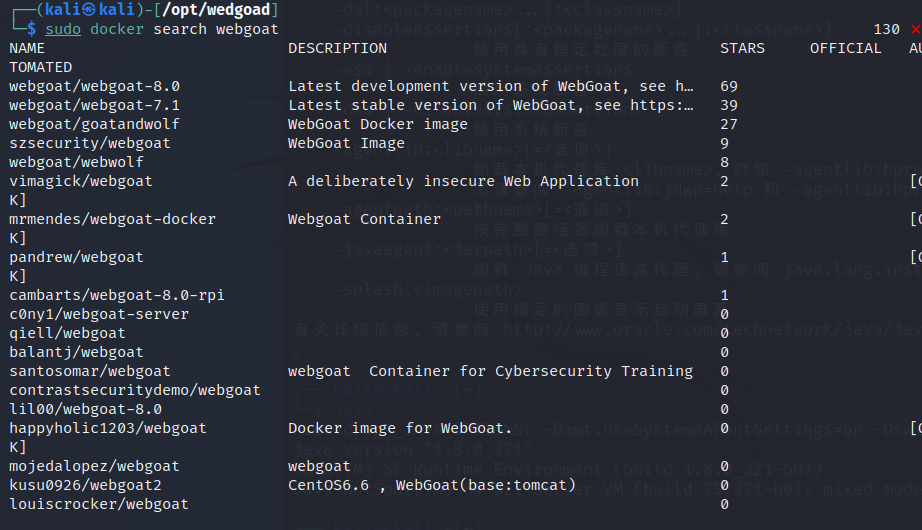922x530 pixels.
Task: Select the star count 69
Action: 729,86
